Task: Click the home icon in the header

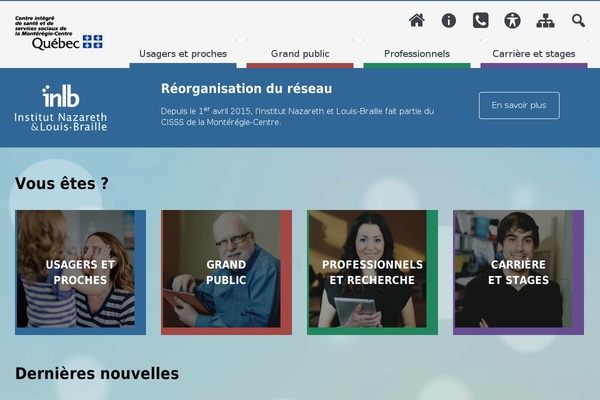Action: (x=417, y=20)
